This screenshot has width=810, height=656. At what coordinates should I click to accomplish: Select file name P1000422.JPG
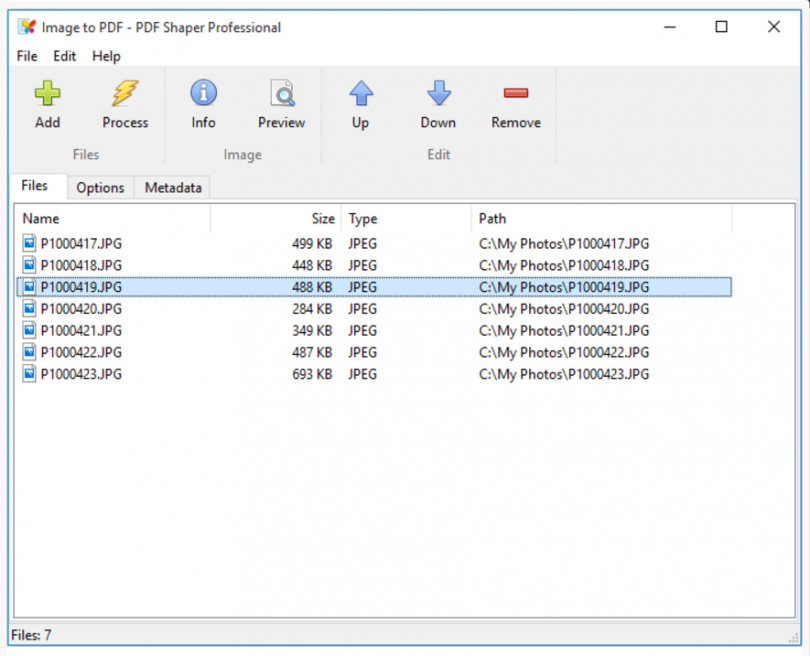tap(81, 352)
